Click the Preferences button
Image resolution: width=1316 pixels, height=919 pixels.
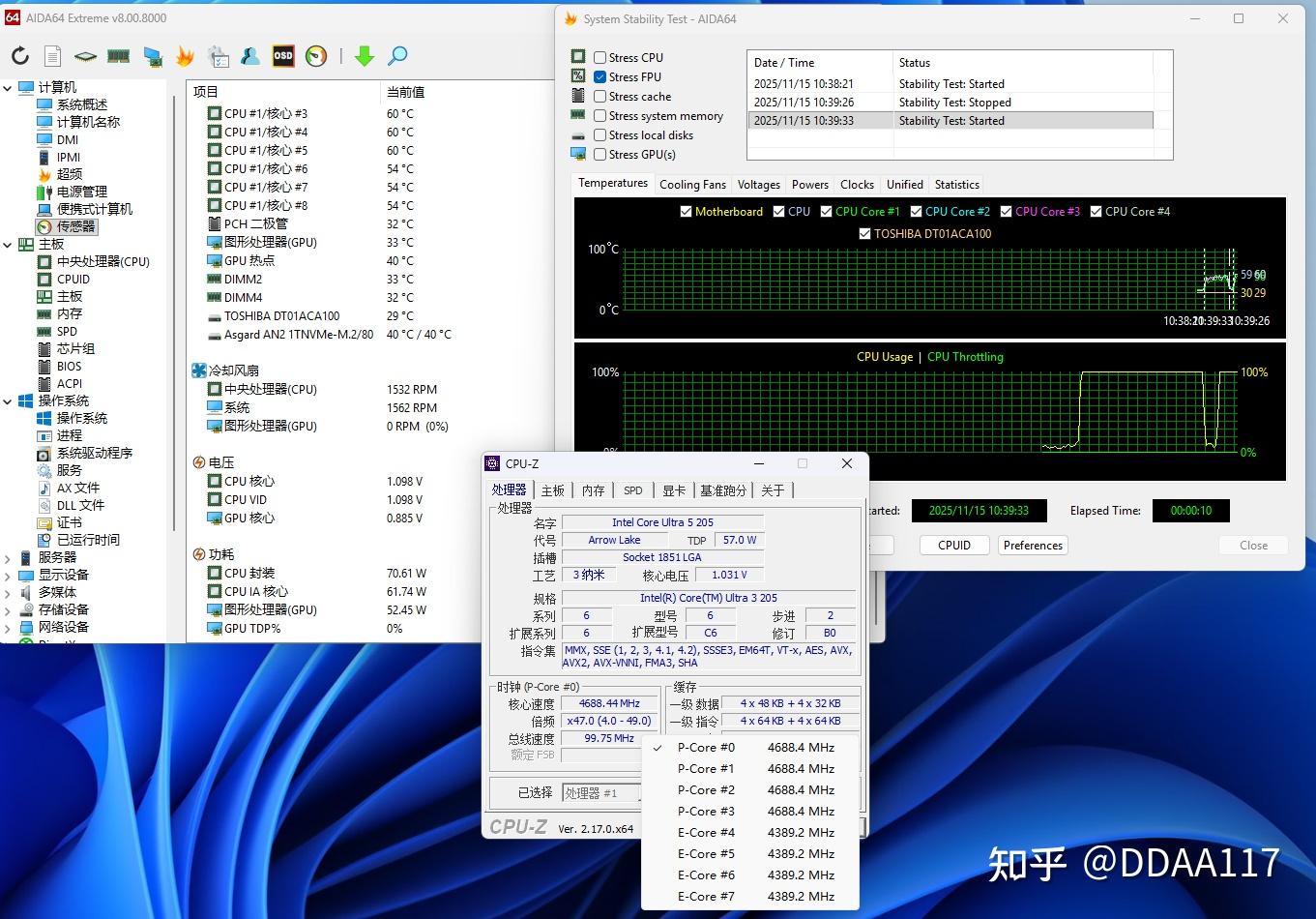pos(1033,546)
